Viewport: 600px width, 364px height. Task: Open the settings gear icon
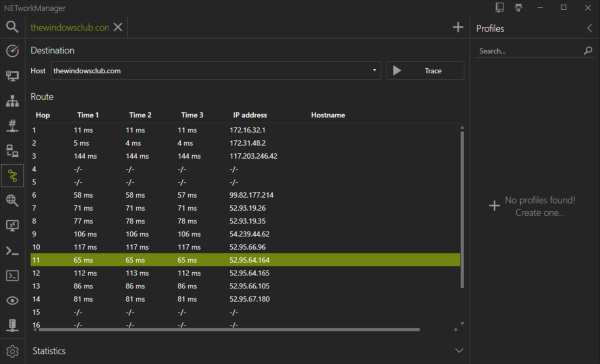tap(12, 351)
